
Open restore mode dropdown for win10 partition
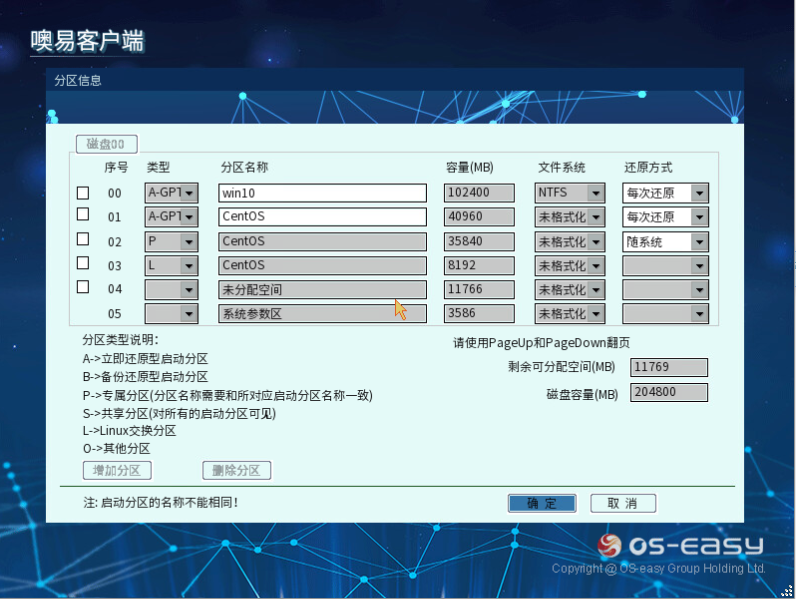[699, 193]
